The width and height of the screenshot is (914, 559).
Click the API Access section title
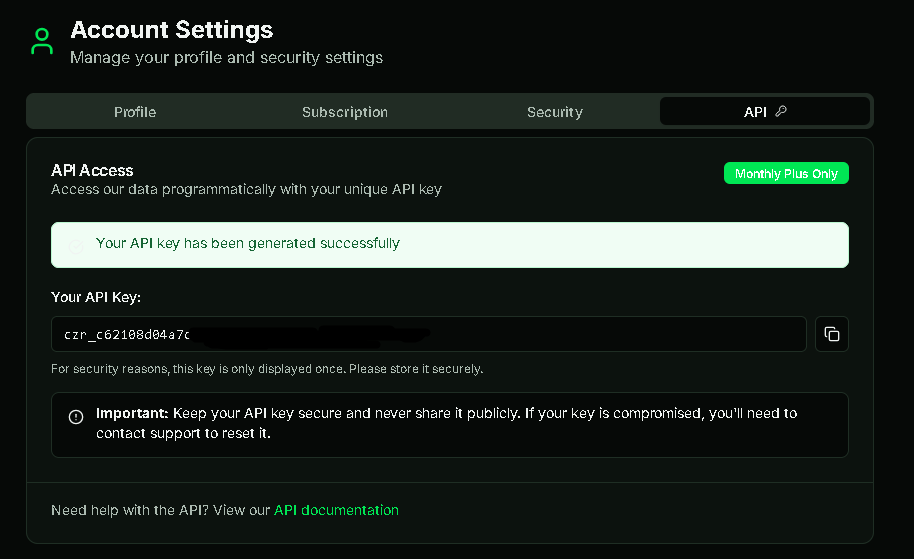click(x=92, y=170)
